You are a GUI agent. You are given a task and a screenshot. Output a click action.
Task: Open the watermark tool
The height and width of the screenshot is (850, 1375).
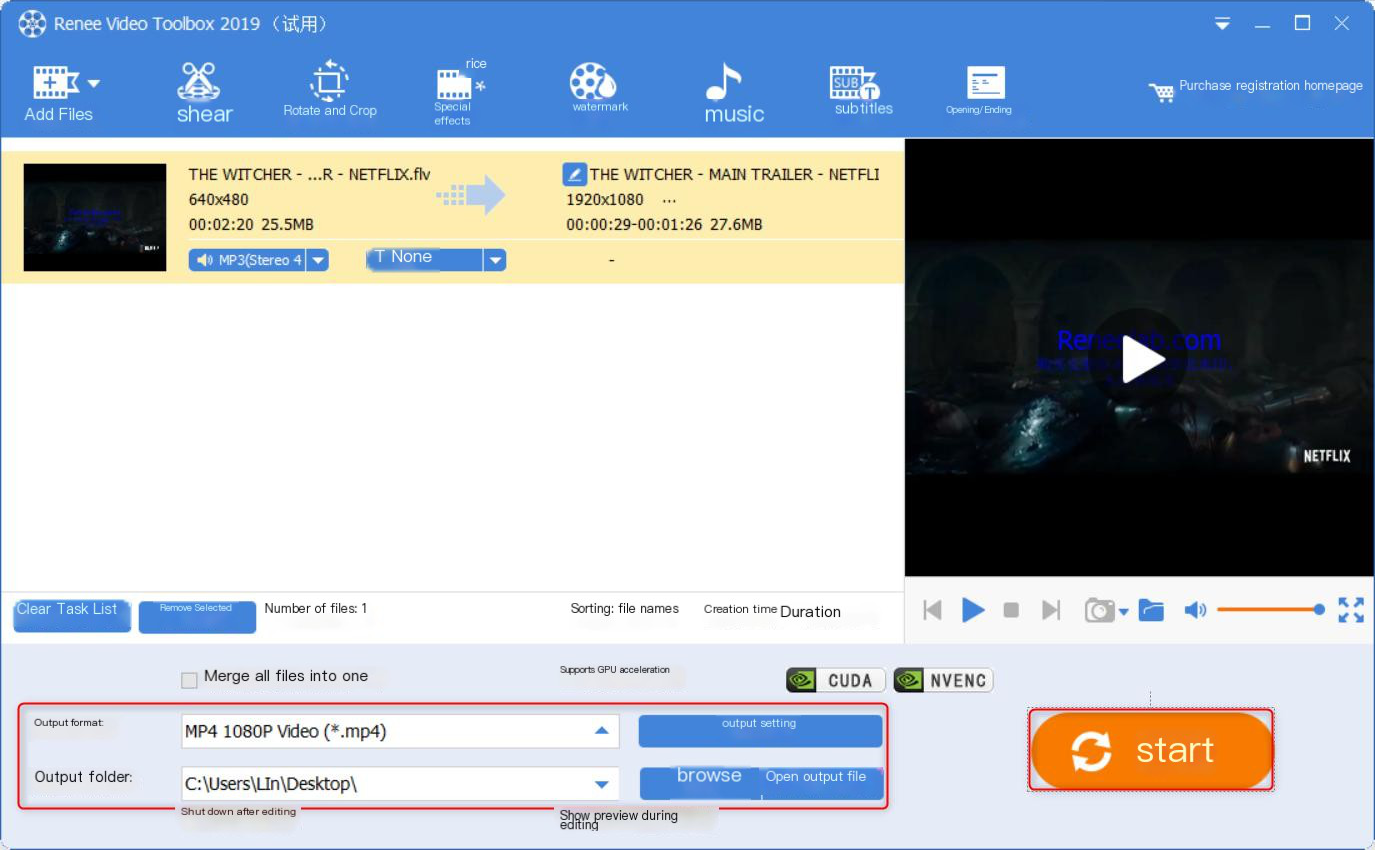pos(598,89)
